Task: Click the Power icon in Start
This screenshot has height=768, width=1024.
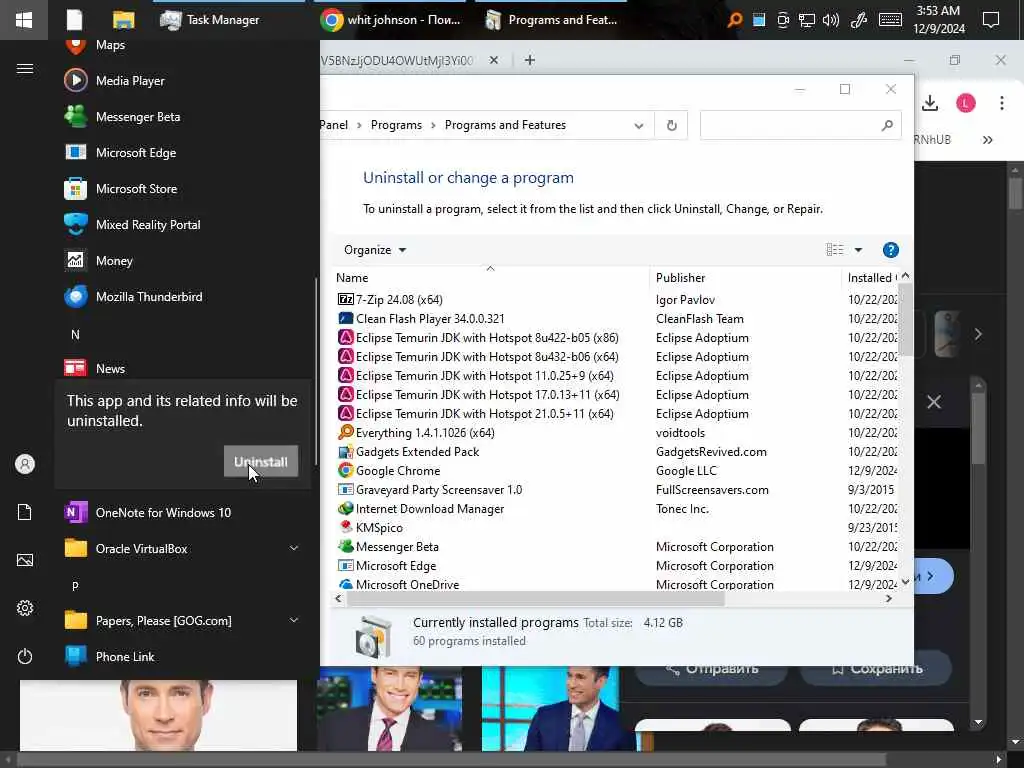Action: [x=25, y=656]
